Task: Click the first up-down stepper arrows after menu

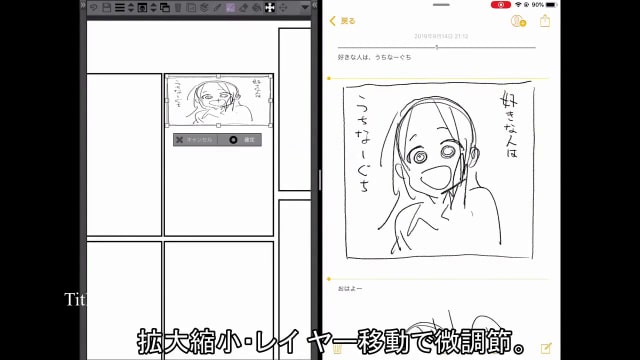Action: pos(131,7)
